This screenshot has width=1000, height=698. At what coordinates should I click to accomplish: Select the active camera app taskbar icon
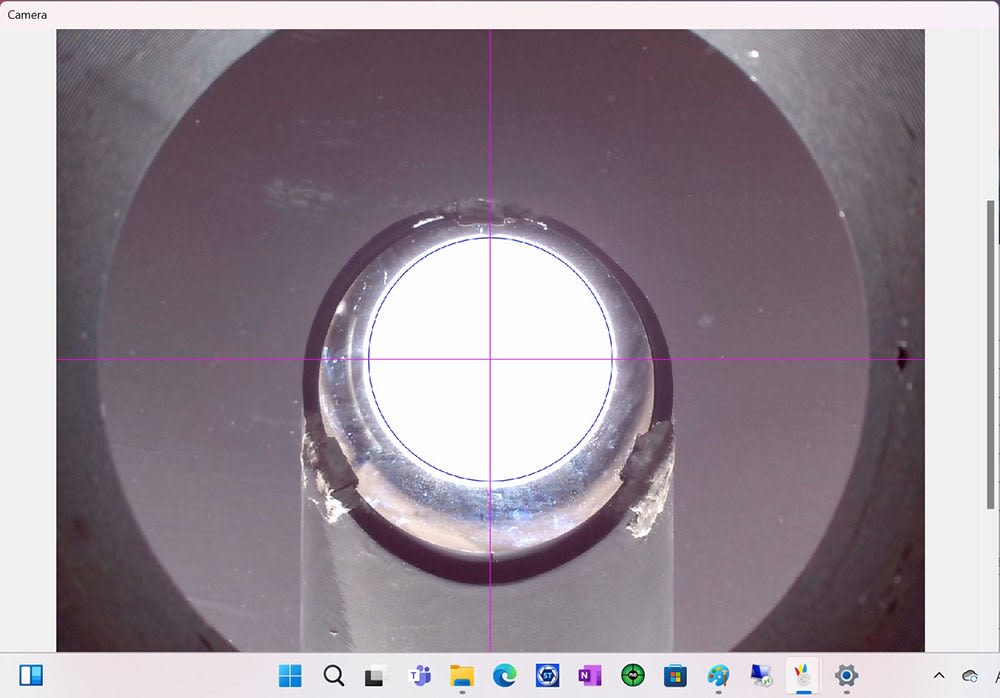click(x=804, y=675)
